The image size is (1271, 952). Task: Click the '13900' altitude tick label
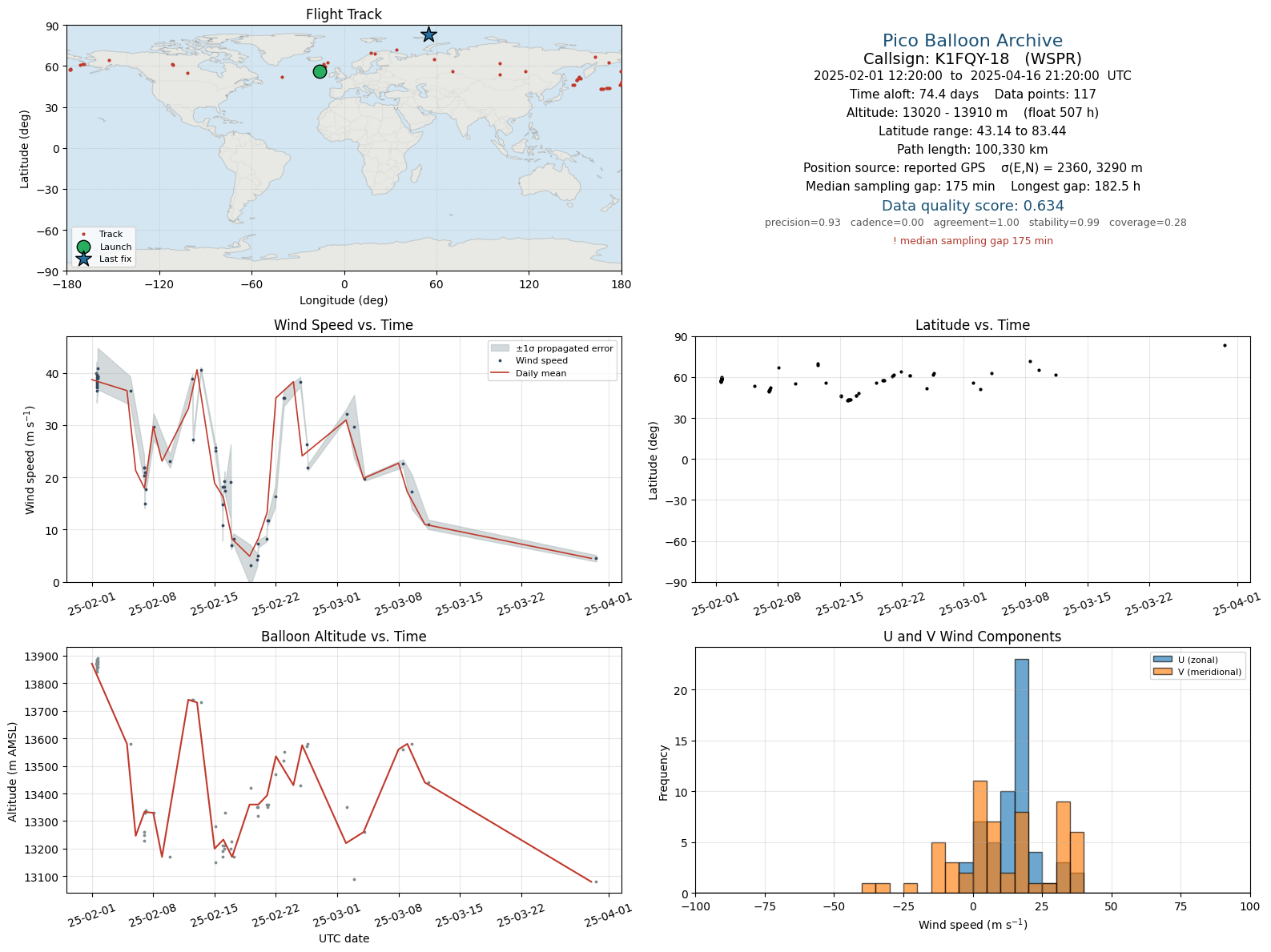point(45,657)
